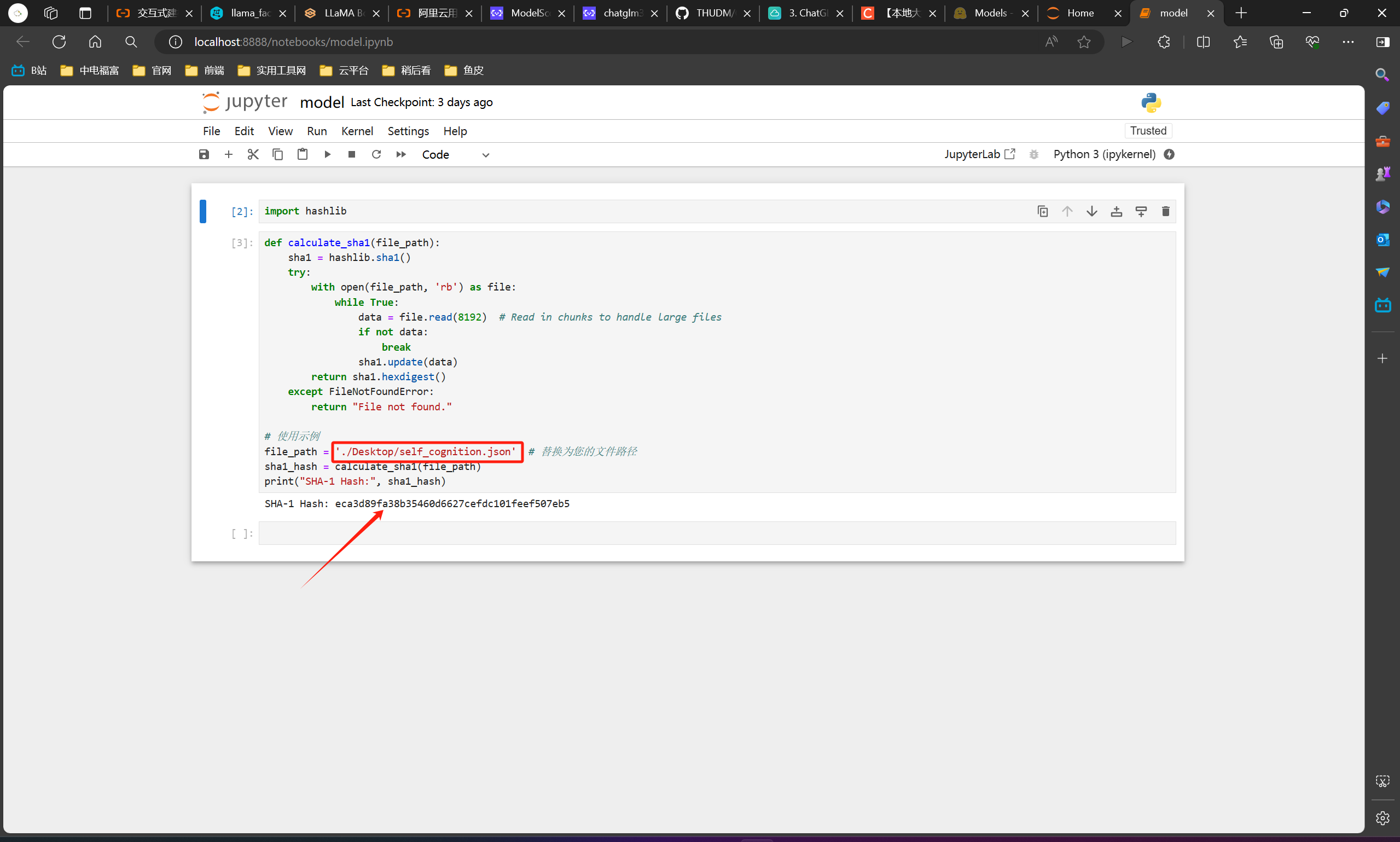Delete the active cell with the trash icon
This screenshot has height=842, width=1400.
(x=1166, y=211)
